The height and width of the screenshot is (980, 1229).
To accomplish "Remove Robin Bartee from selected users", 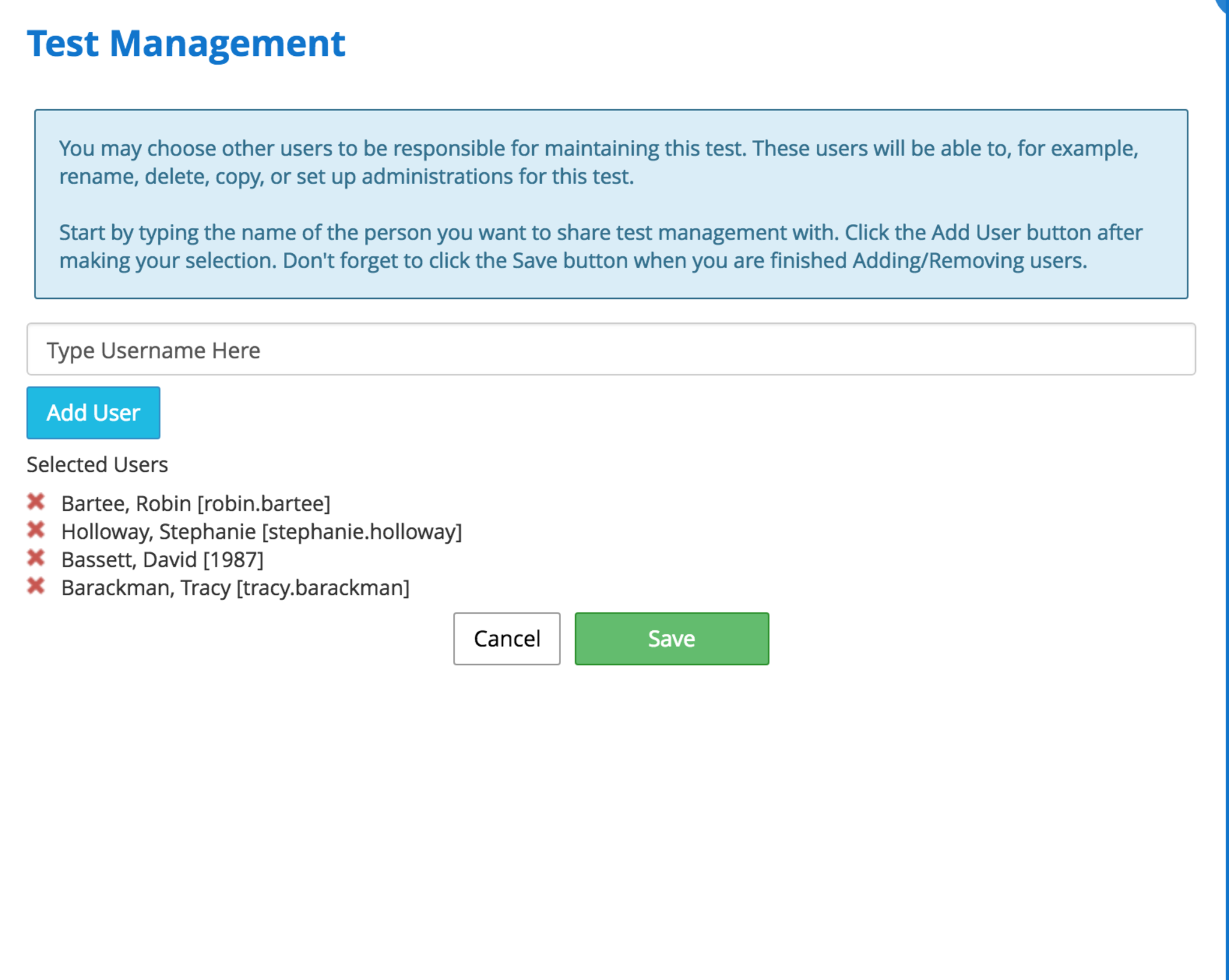I will (x=36, y=502).
